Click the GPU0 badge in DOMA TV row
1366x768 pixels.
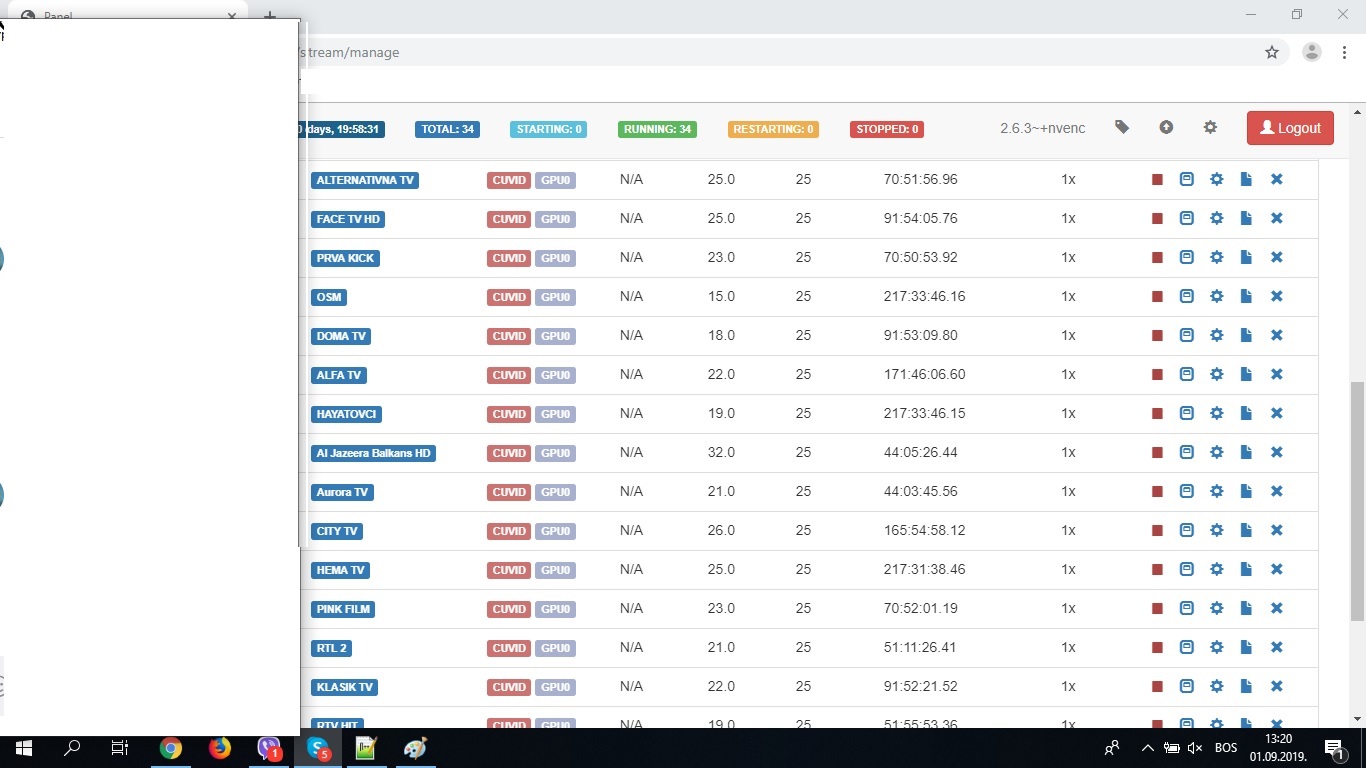(555, 336)
